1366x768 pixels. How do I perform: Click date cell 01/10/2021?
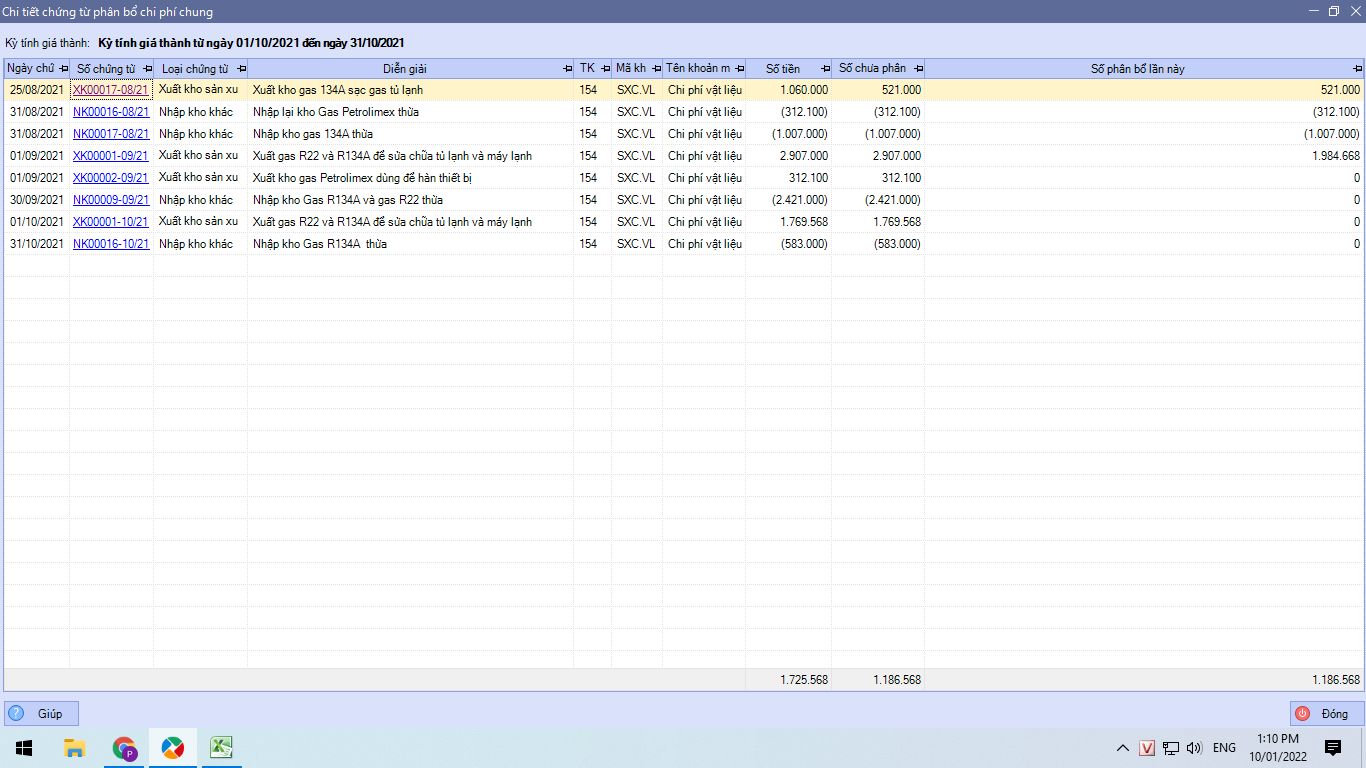(37, 222)
